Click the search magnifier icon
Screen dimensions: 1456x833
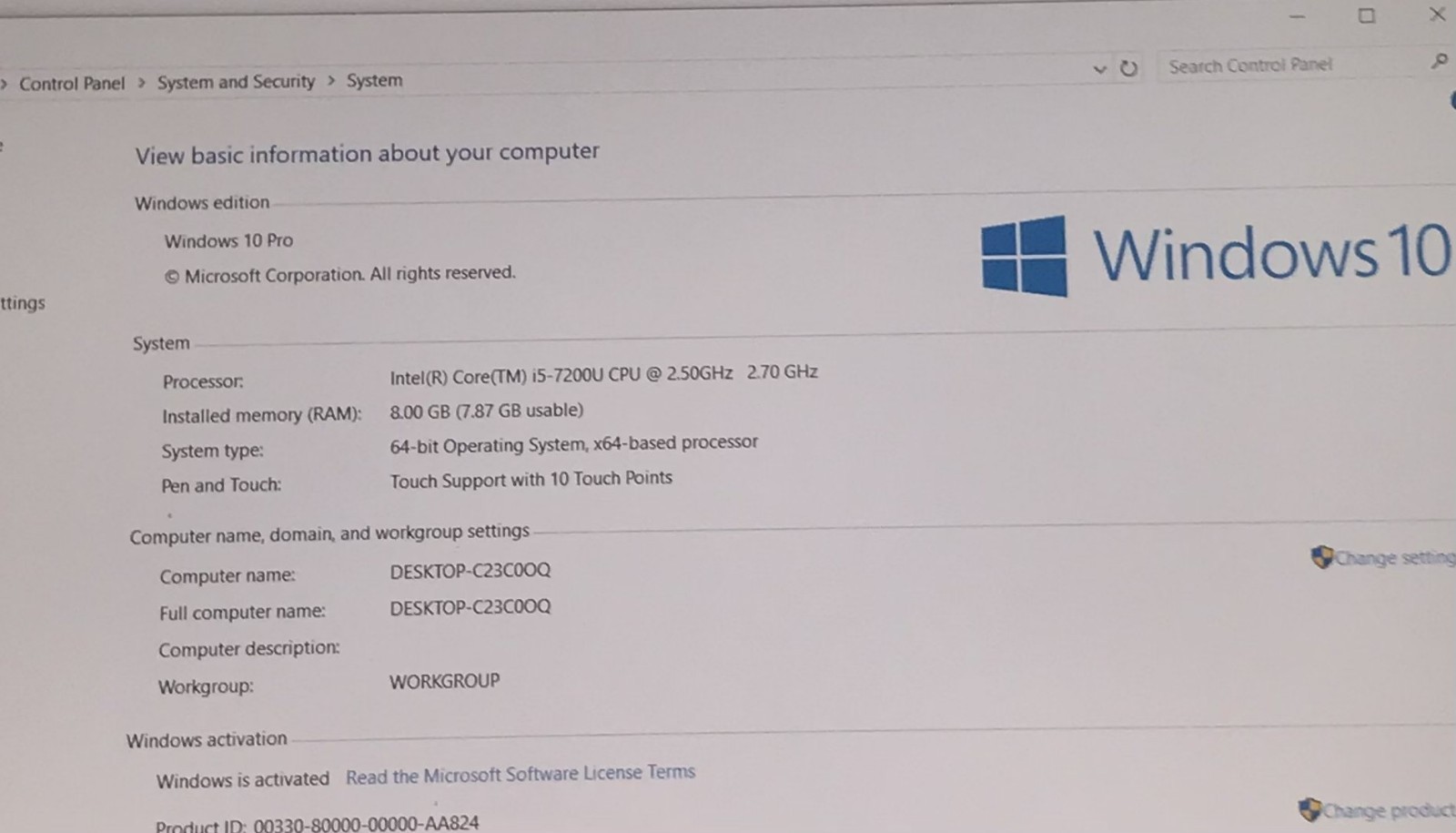(x=1439, y=61)
